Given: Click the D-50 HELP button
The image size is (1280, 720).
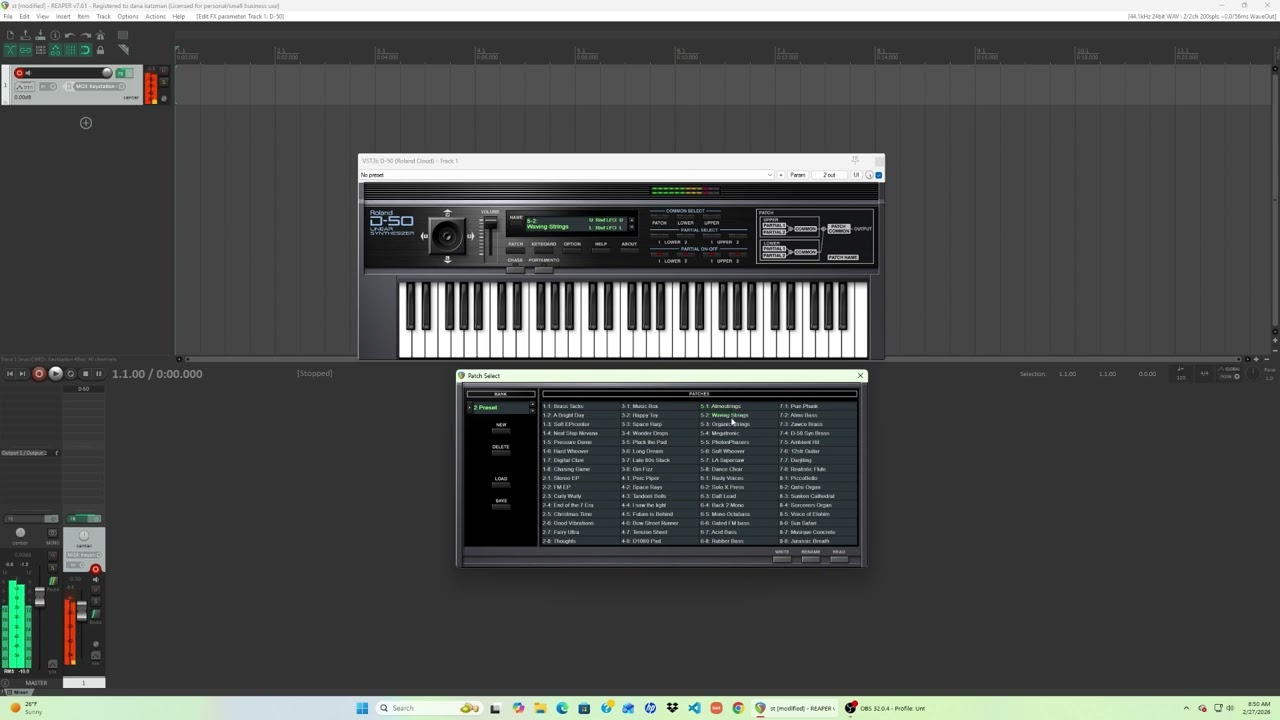Looking at the screenshot, I should (x=601, y=250).
